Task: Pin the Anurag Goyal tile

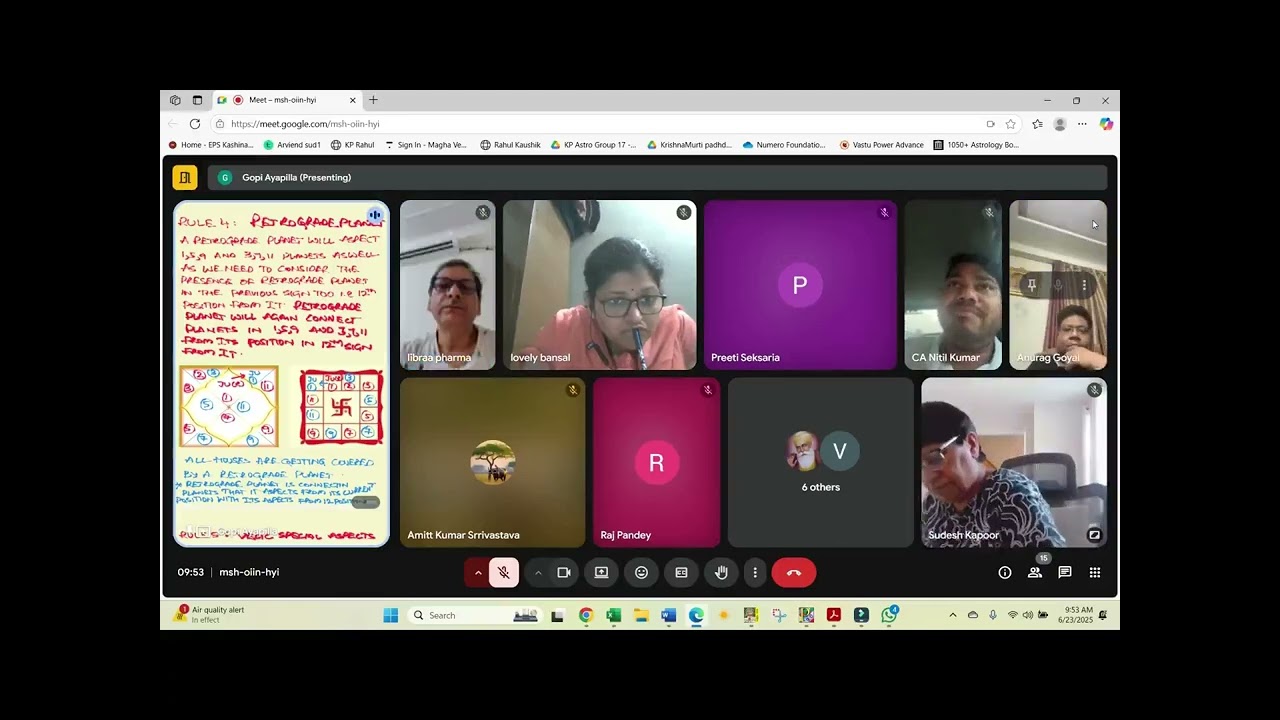Action: (x=1031, y=285)
